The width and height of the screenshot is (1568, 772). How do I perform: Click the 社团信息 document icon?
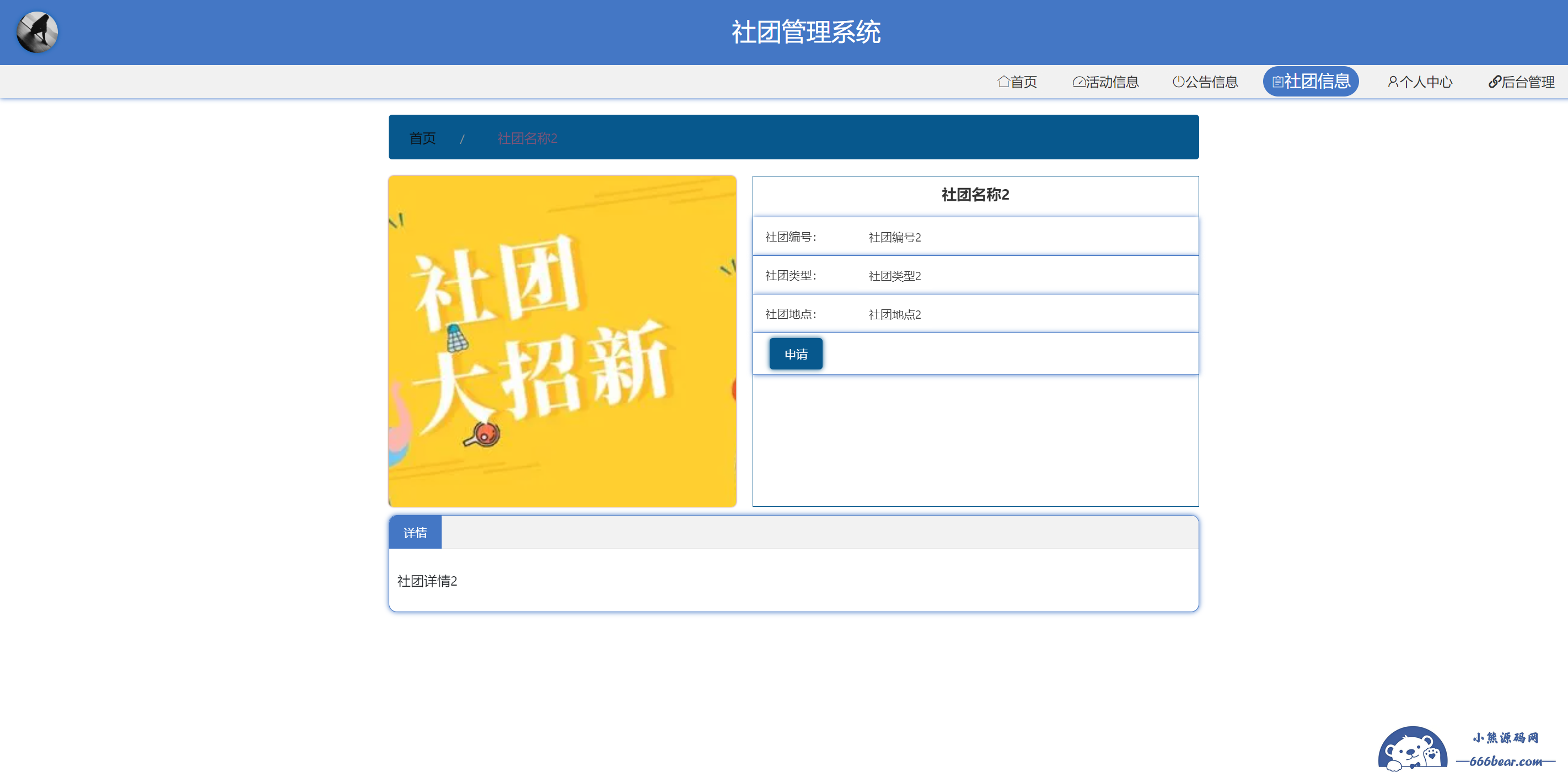[1277, 82]
